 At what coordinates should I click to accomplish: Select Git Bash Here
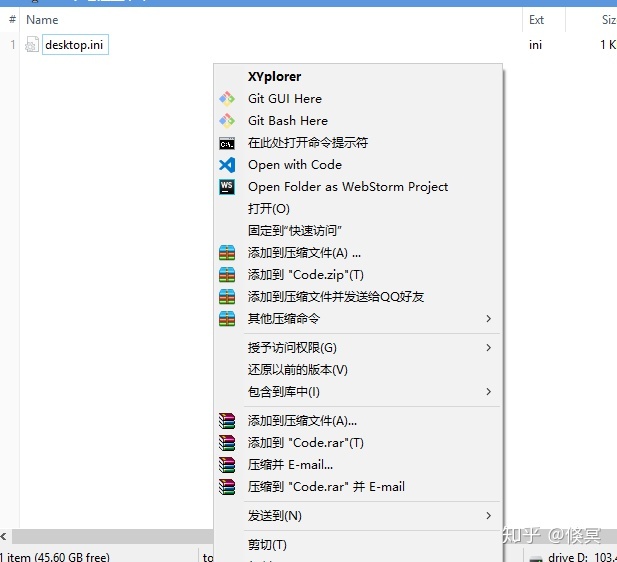click(358, 121)
